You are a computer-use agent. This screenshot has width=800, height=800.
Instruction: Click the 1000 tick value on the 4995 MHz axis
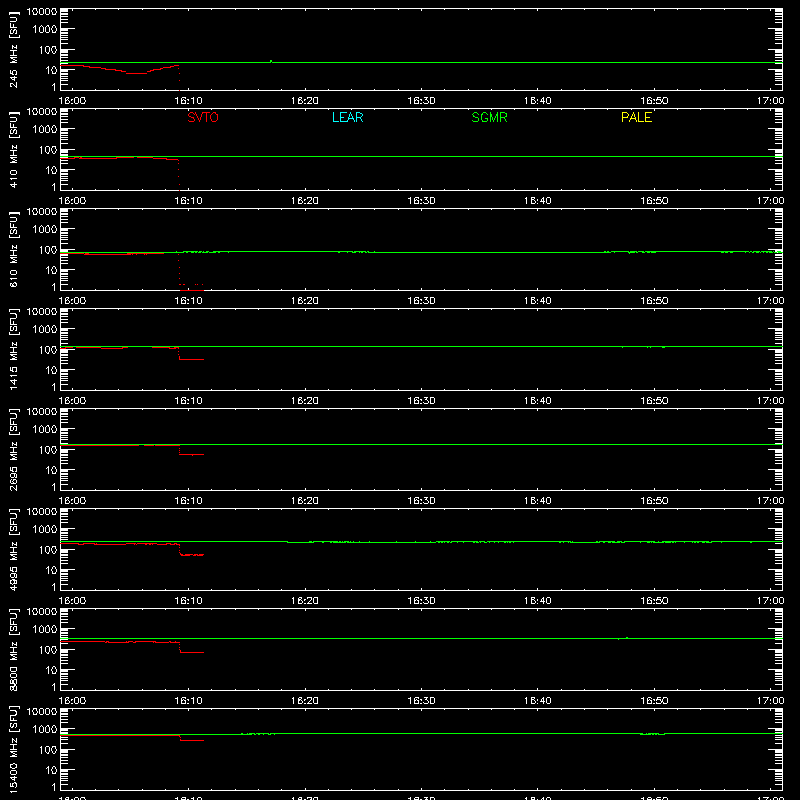pyautogui.click(x=45, y=529)
